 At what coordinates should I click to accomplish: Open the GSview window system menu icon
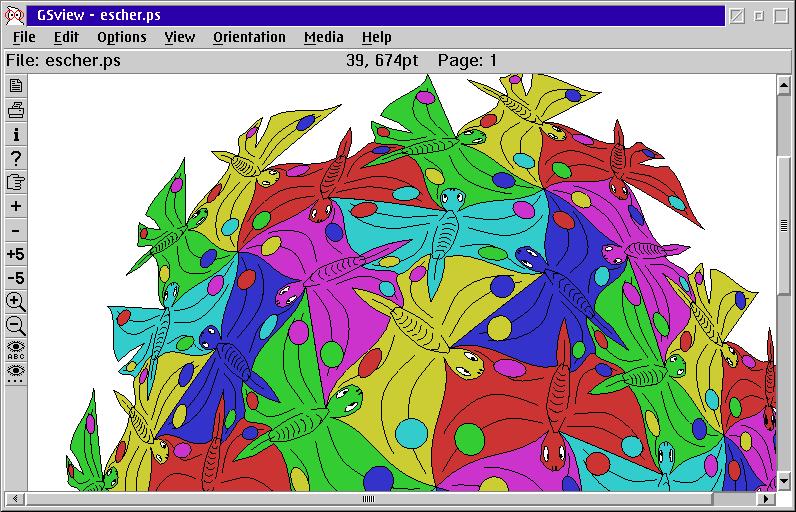coord(15,16)
